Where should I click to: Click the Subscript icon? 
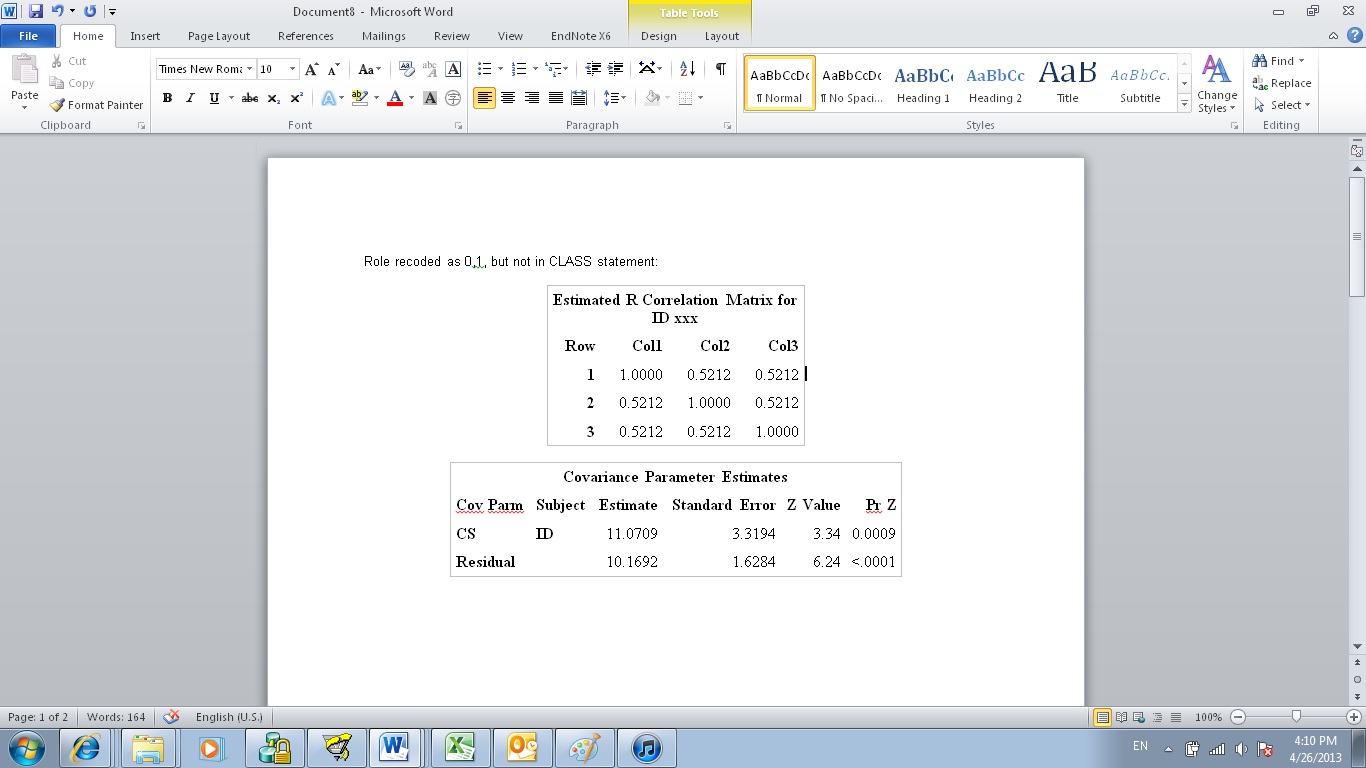pyautogui.click(x=273, y=98)
